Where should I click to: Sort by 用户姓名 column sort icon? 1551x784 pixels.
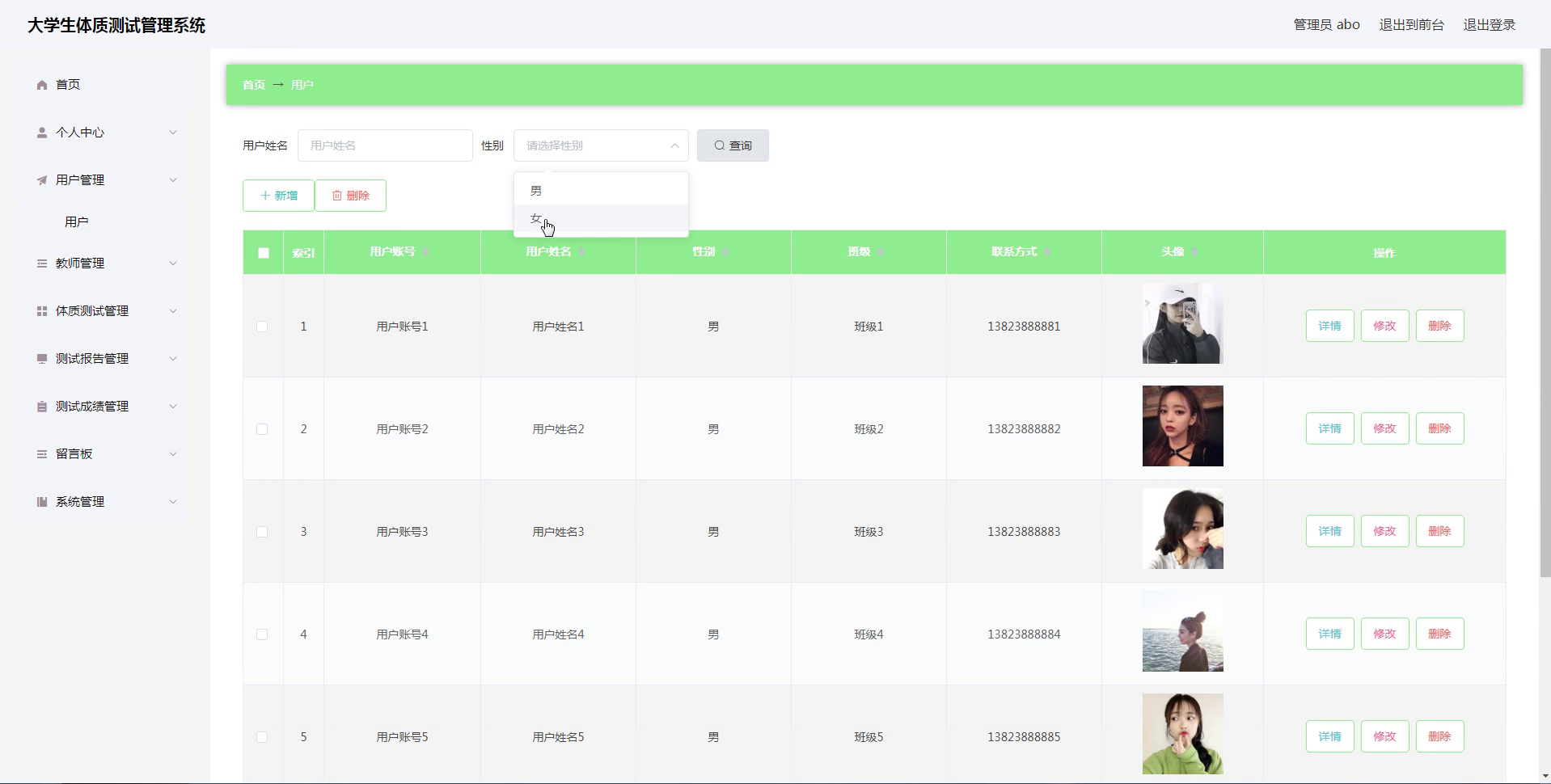(x=581, y=252)
